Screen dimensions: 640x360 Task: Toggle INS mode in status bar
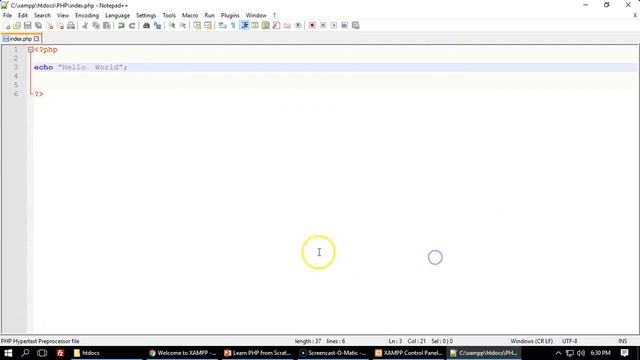coord(622,341)
